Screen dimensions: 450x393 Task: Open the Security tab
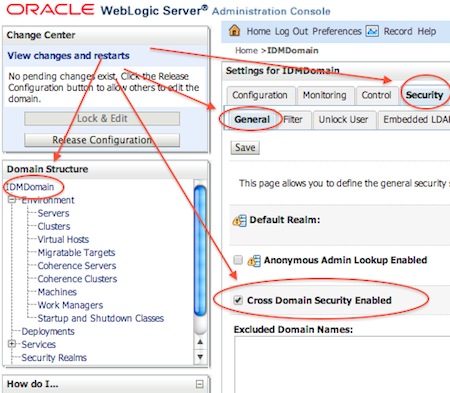[424, 95]
